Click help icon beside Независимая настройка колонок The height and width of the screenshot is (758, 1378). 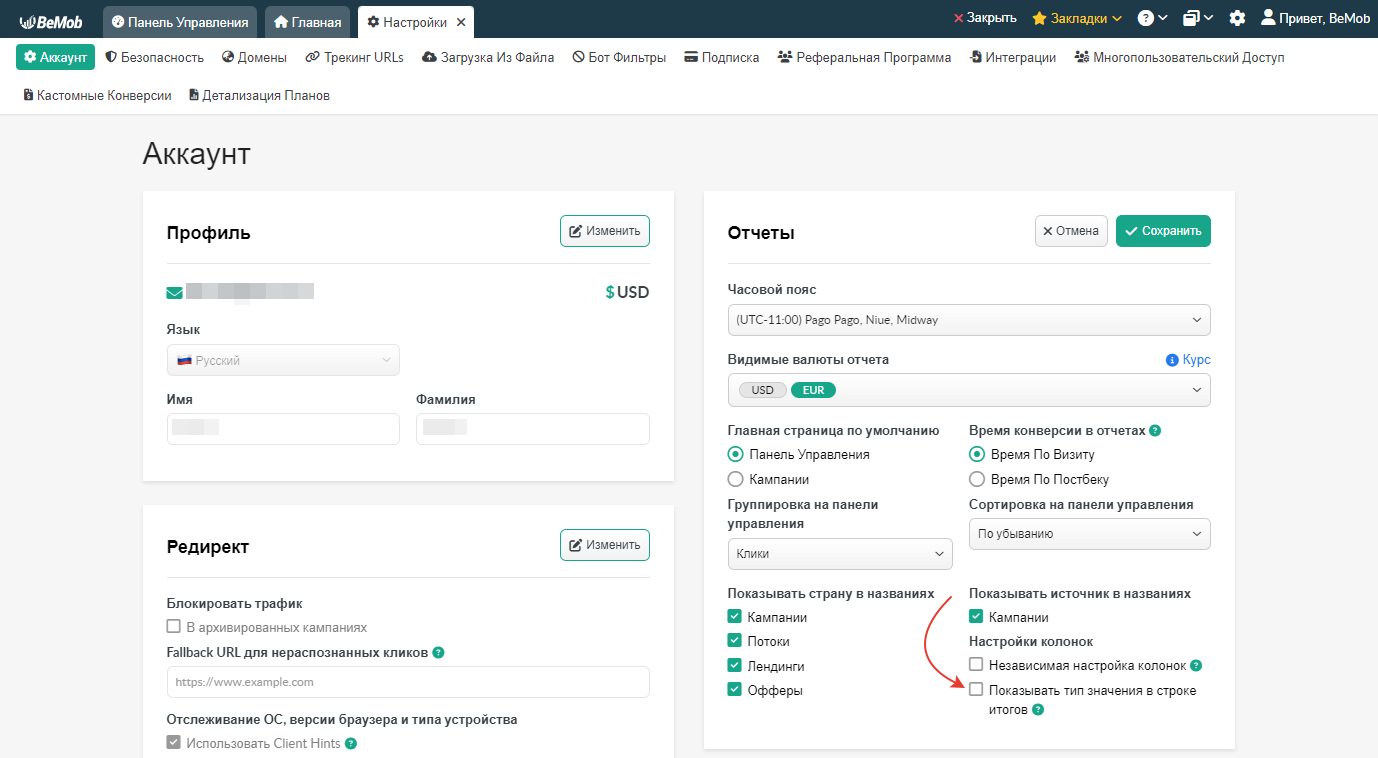point(1196,665)
